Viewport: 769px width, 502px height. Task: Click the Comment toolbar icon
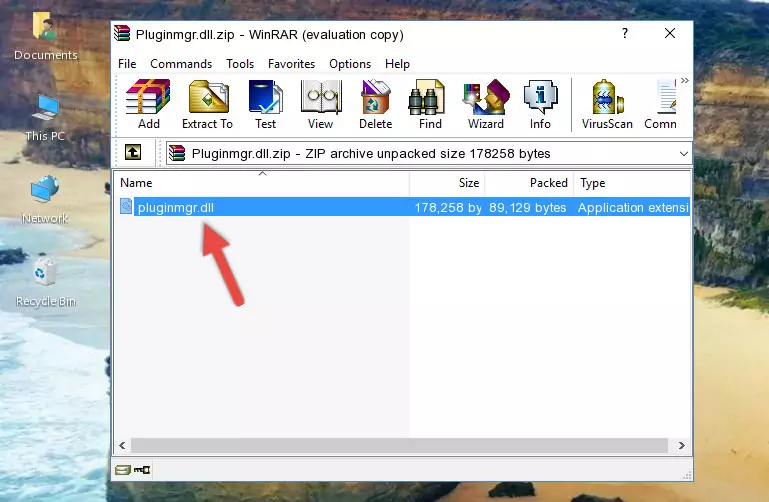661,104
